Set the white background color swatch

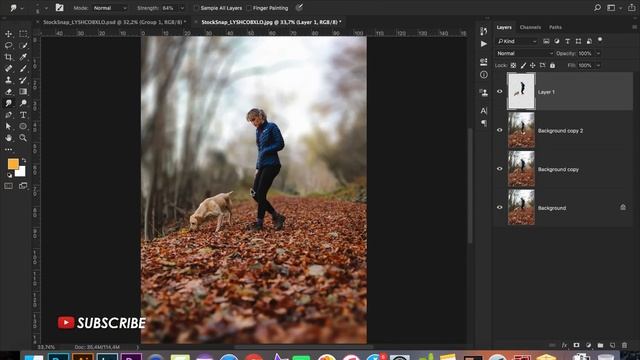pos(21,172)
